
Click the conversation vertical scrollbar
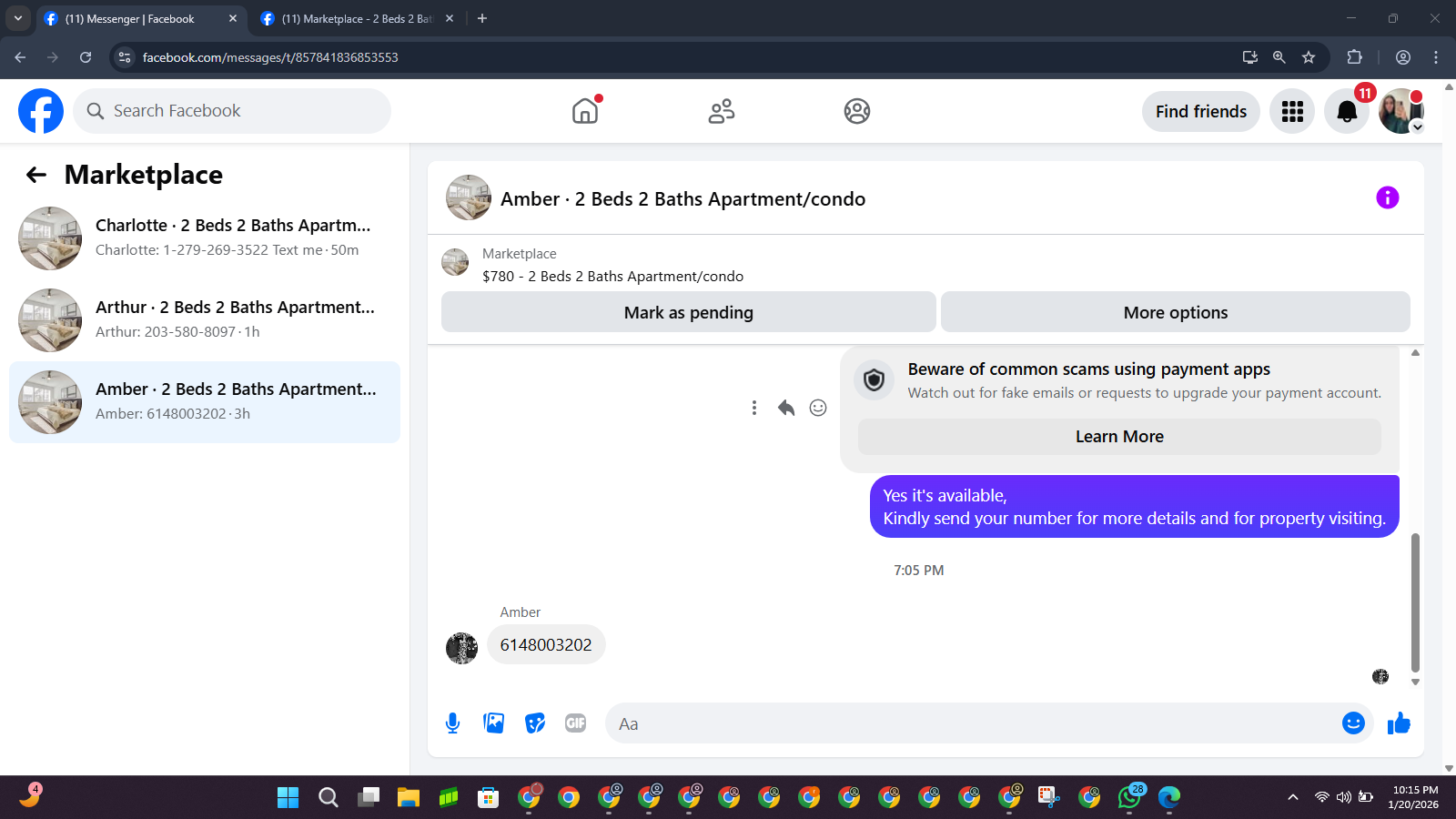click(1415, 602)
